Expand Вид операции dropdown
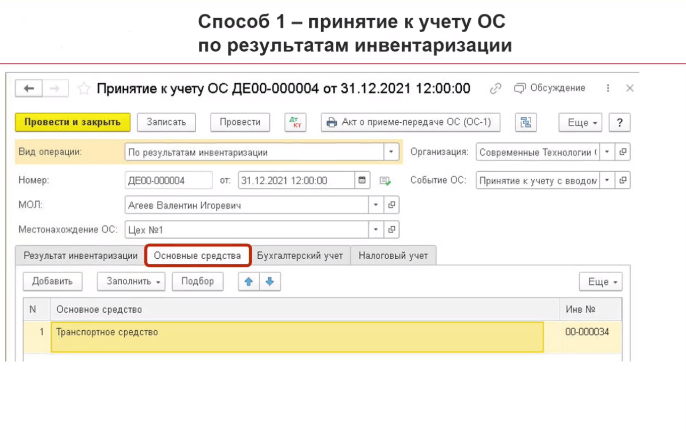686x432 pixels. click(x=391, y=153)
